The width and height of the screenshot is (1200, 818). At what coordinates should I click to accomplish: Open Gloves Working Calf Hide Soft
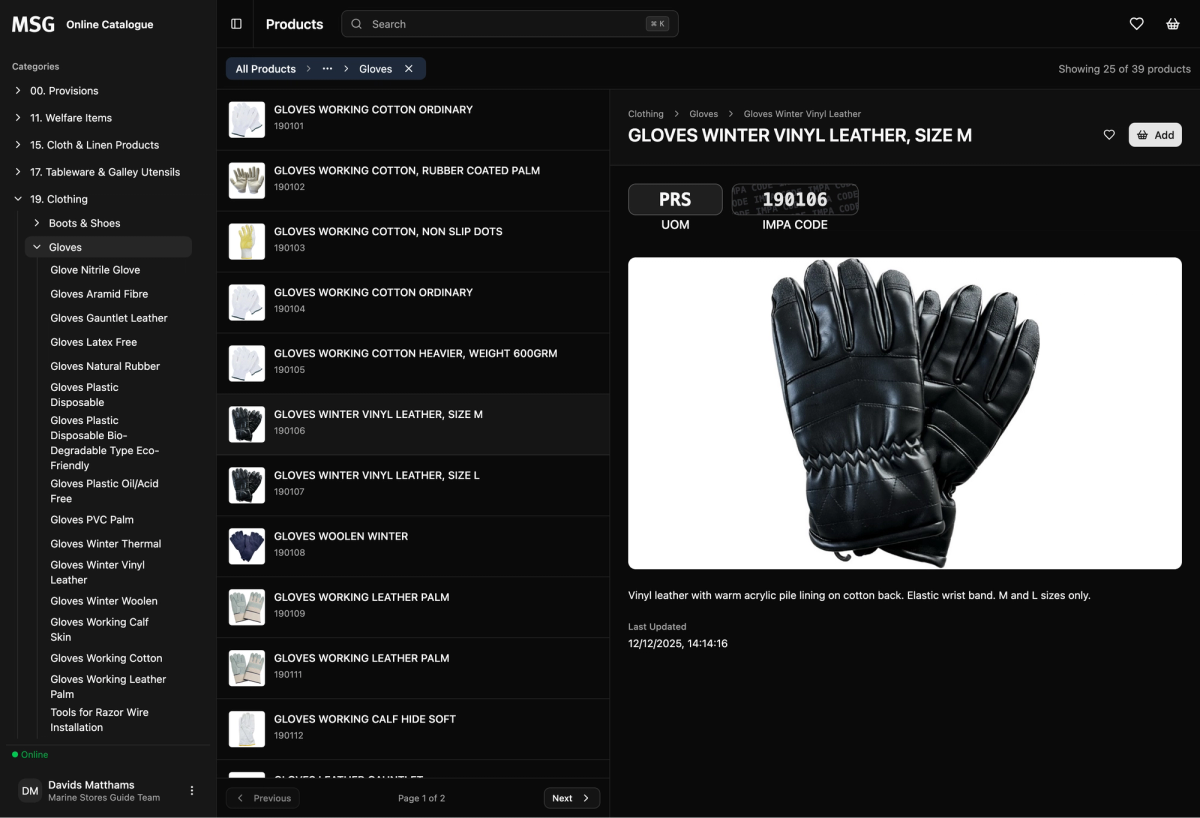(x=413, y=729)
